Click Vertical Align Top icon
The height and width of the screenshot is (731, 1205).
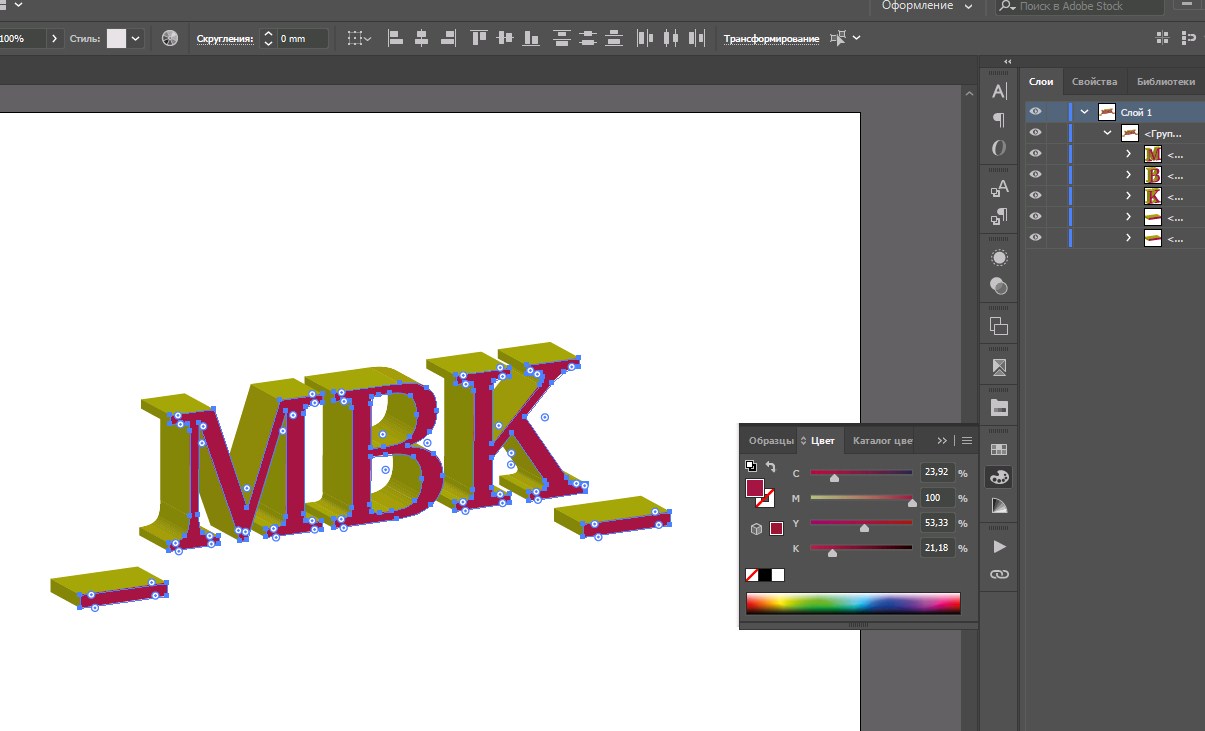point(479,38)
